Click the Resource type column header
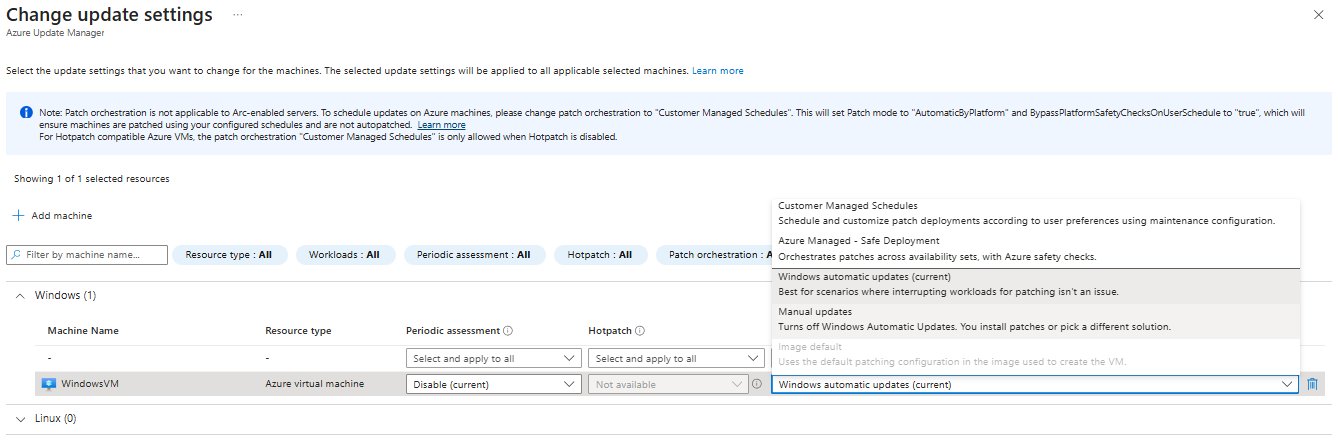The height and width of the screenshot is (441, 1338). click(298, 331)
